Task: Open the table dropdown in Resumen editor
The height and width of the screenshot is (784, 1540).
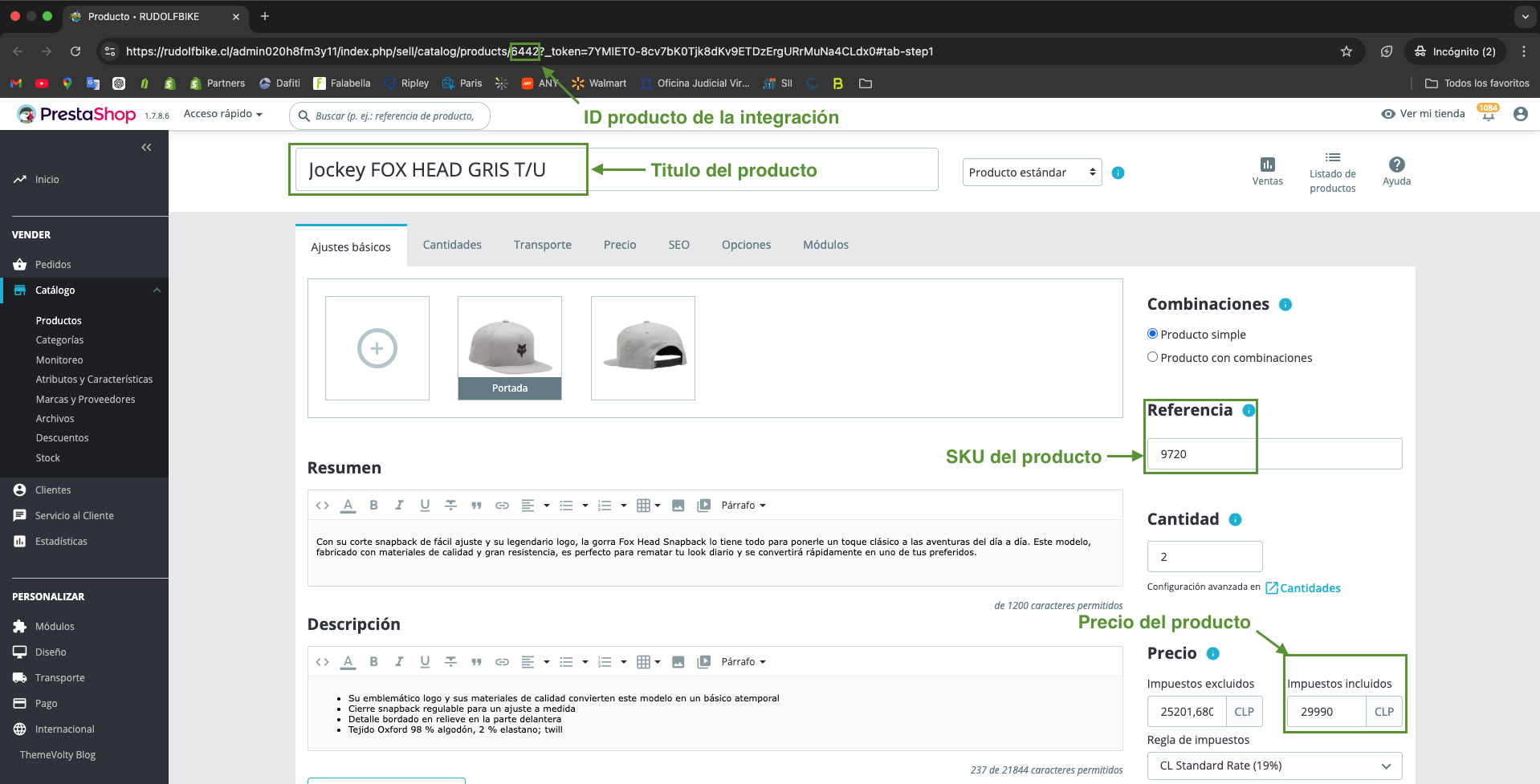Action: (649, 506)
